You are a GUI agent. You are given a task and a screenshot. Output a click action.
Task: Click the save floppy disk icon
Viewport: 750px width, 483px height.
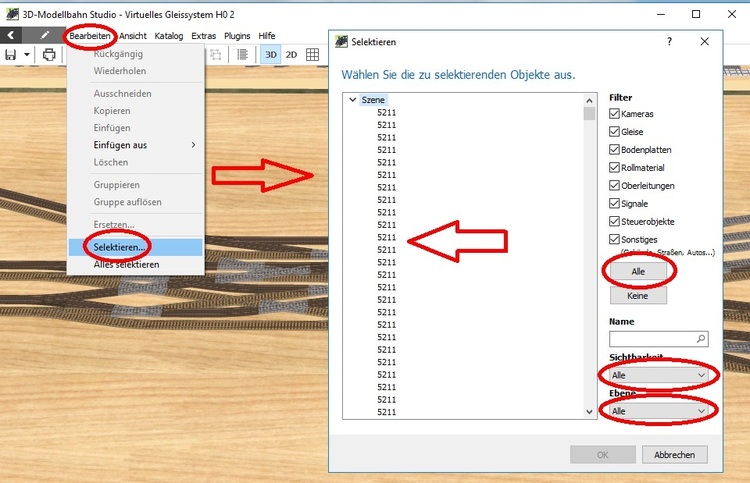[x=11, y=55]
